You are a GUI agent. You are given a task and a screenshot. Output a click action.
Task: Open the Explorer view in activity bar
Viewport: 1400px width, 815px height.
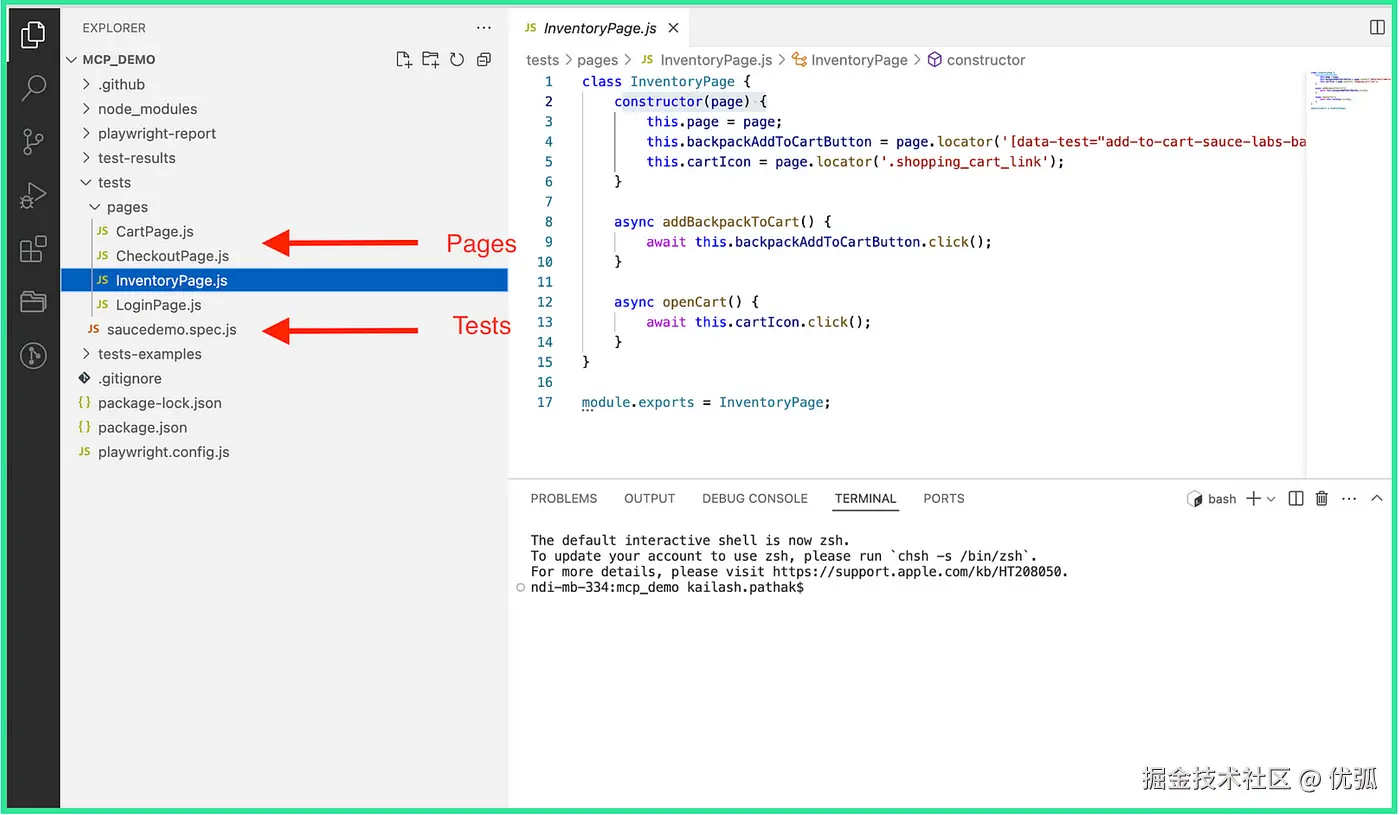33,35
